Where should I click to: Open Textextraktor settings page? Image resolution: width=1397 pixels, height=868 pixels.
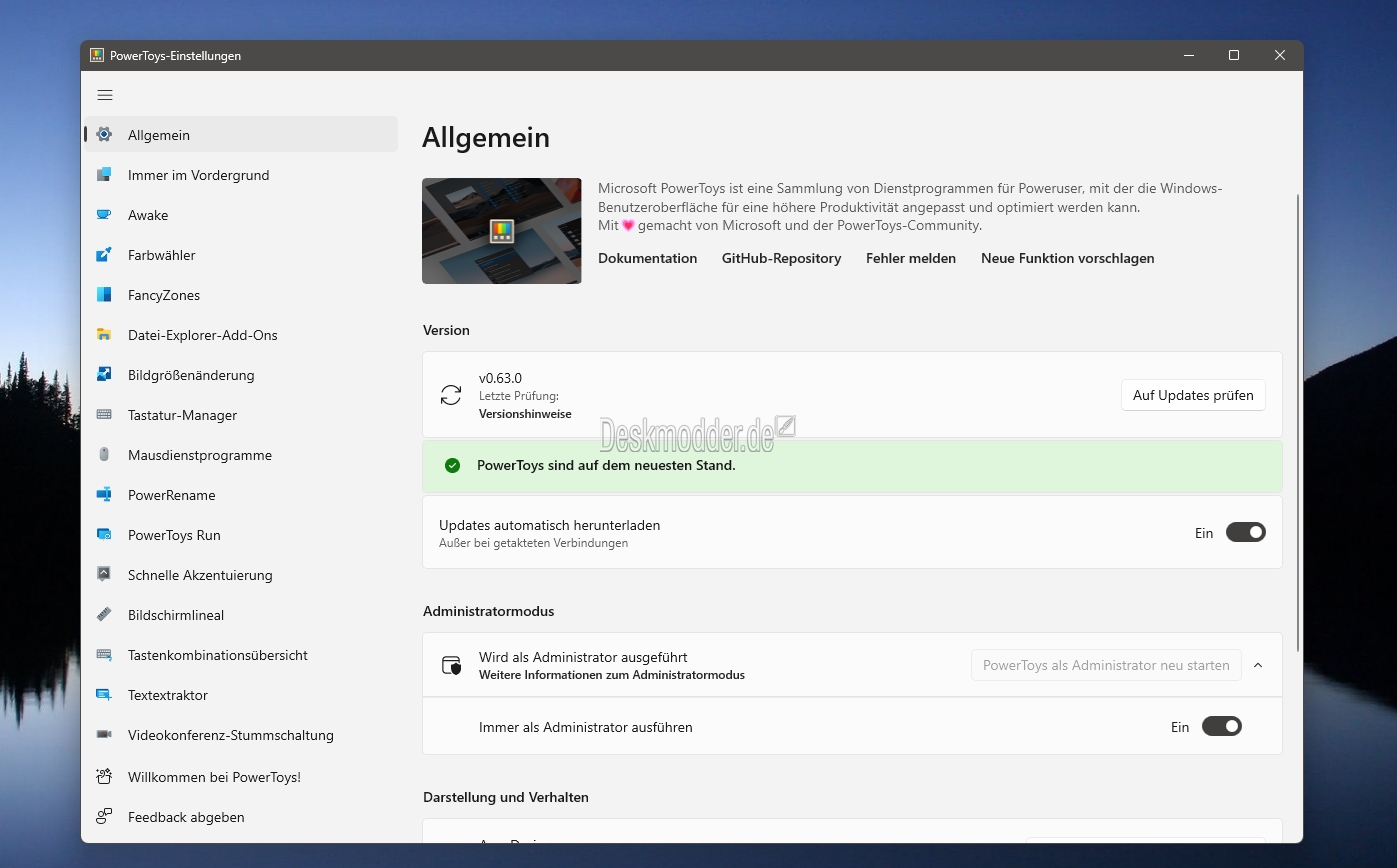[x=241, y=695]
